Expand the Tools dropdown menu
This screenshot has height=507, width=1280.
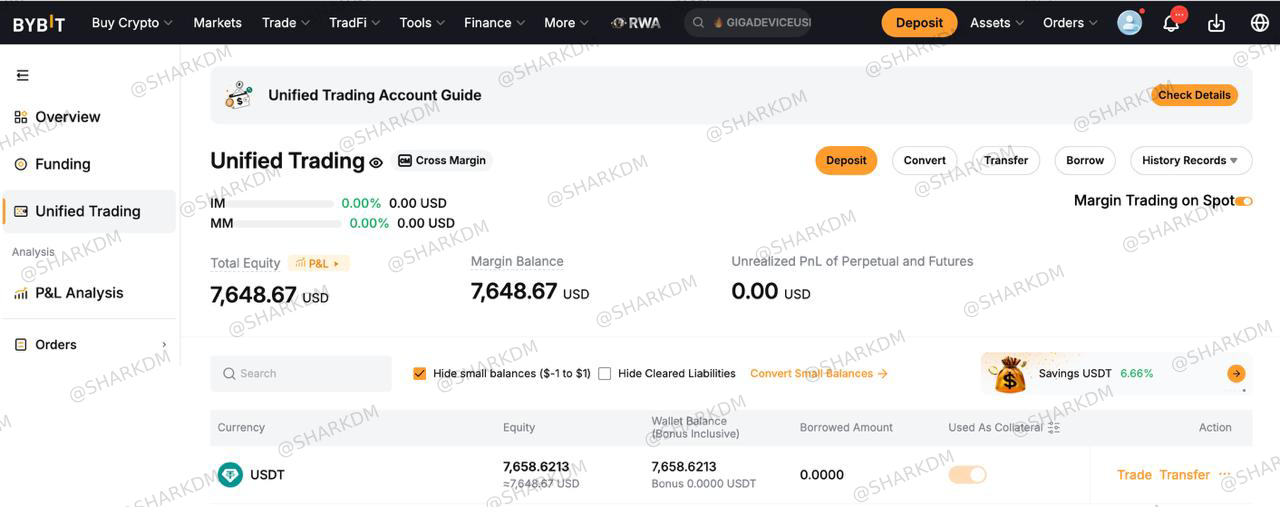[422, 23]
